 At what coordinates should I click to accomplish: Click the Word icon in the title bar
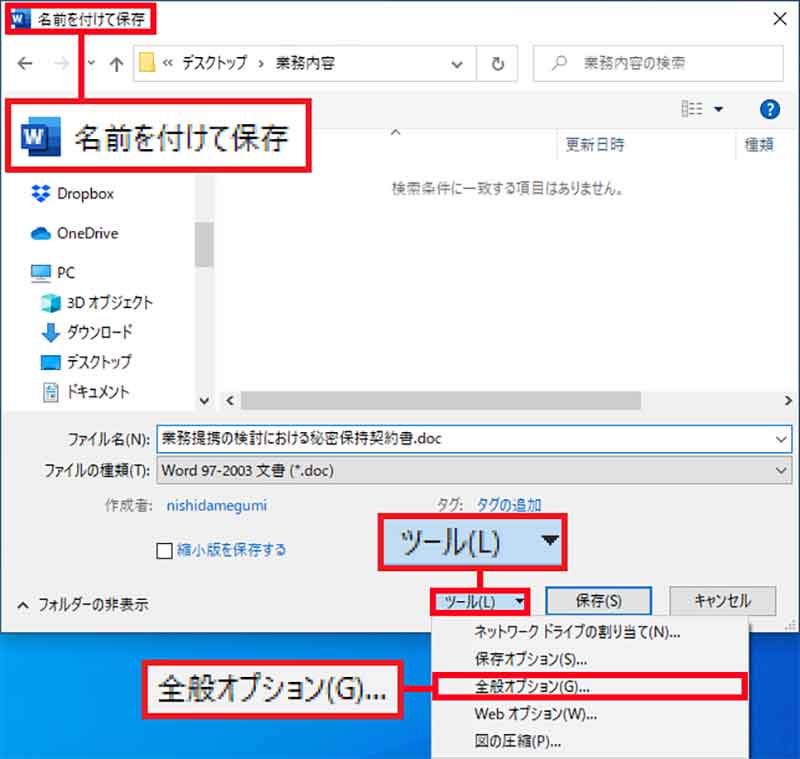coord(20,19)
